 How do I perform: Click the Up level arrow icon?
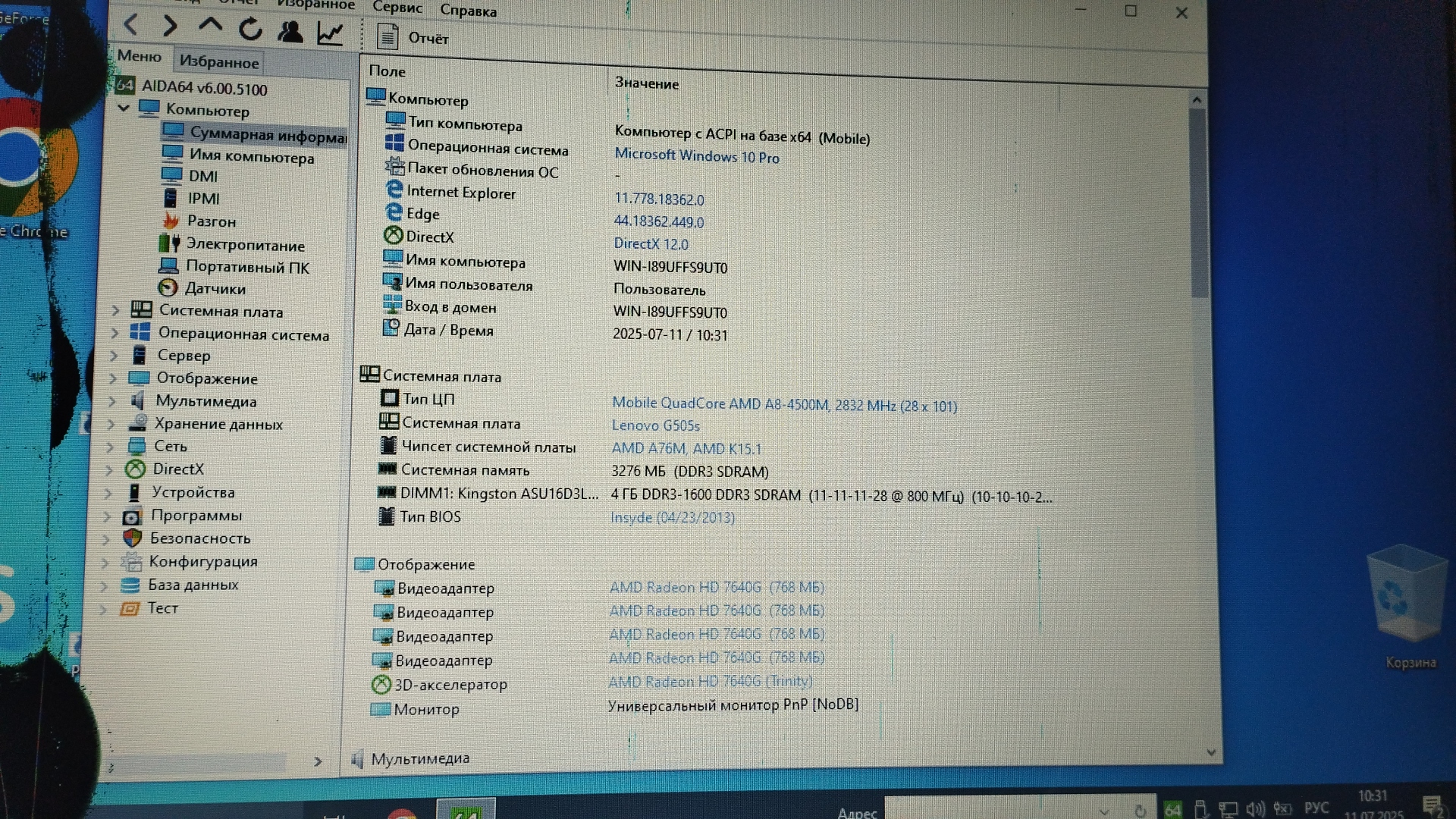coord(210,25)
